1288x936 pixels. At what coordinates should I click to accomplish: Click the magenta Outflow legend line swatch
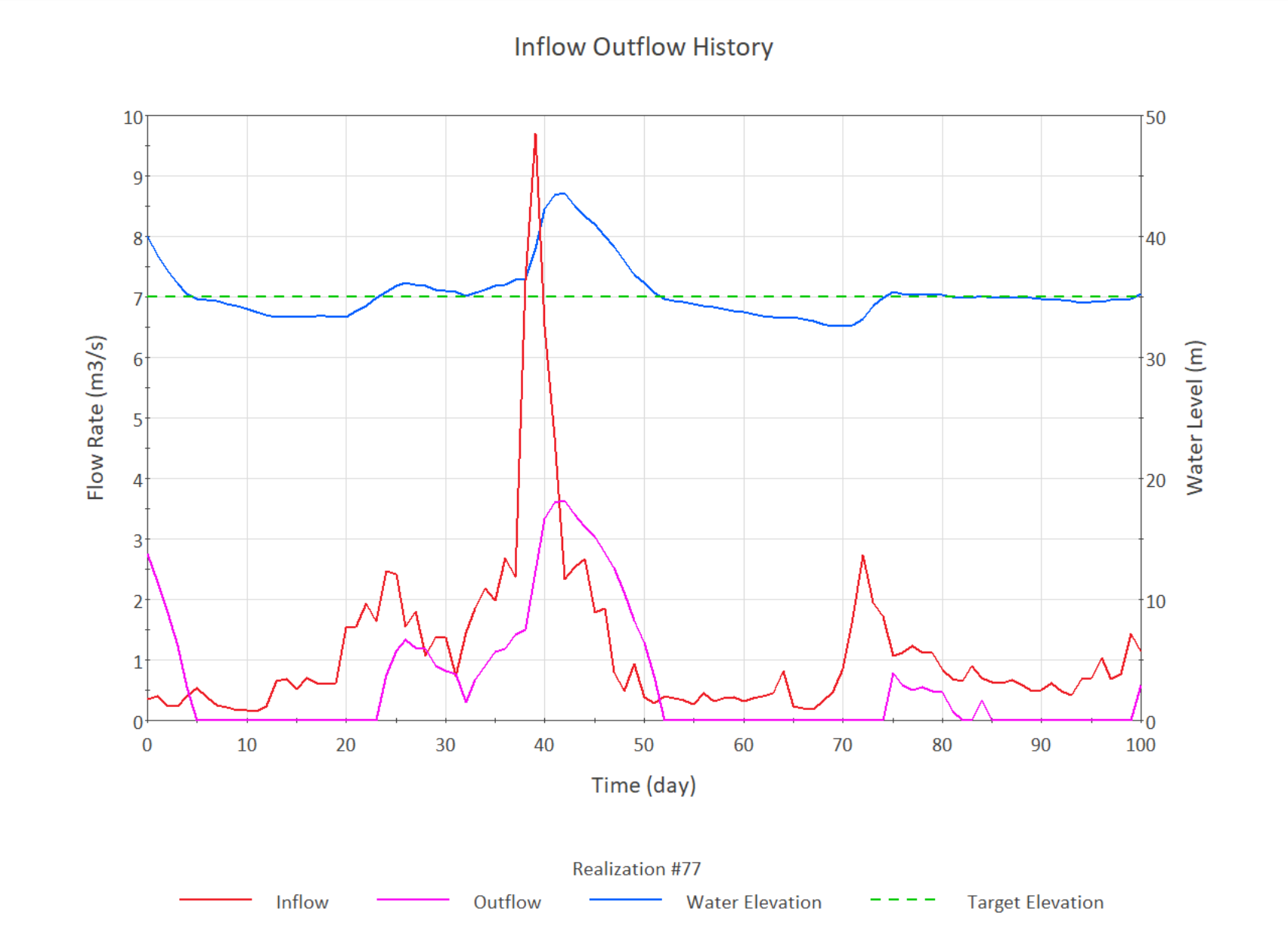pos(413,900)
